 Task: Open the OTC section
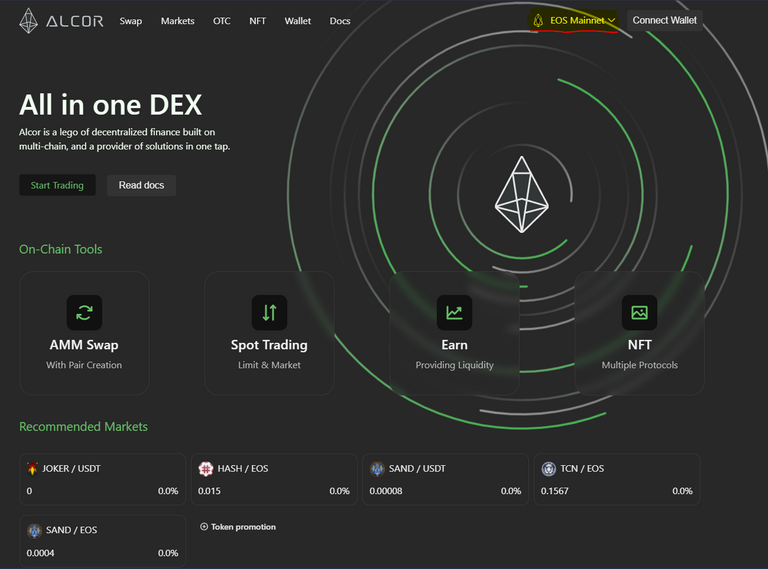click(221, 21)
